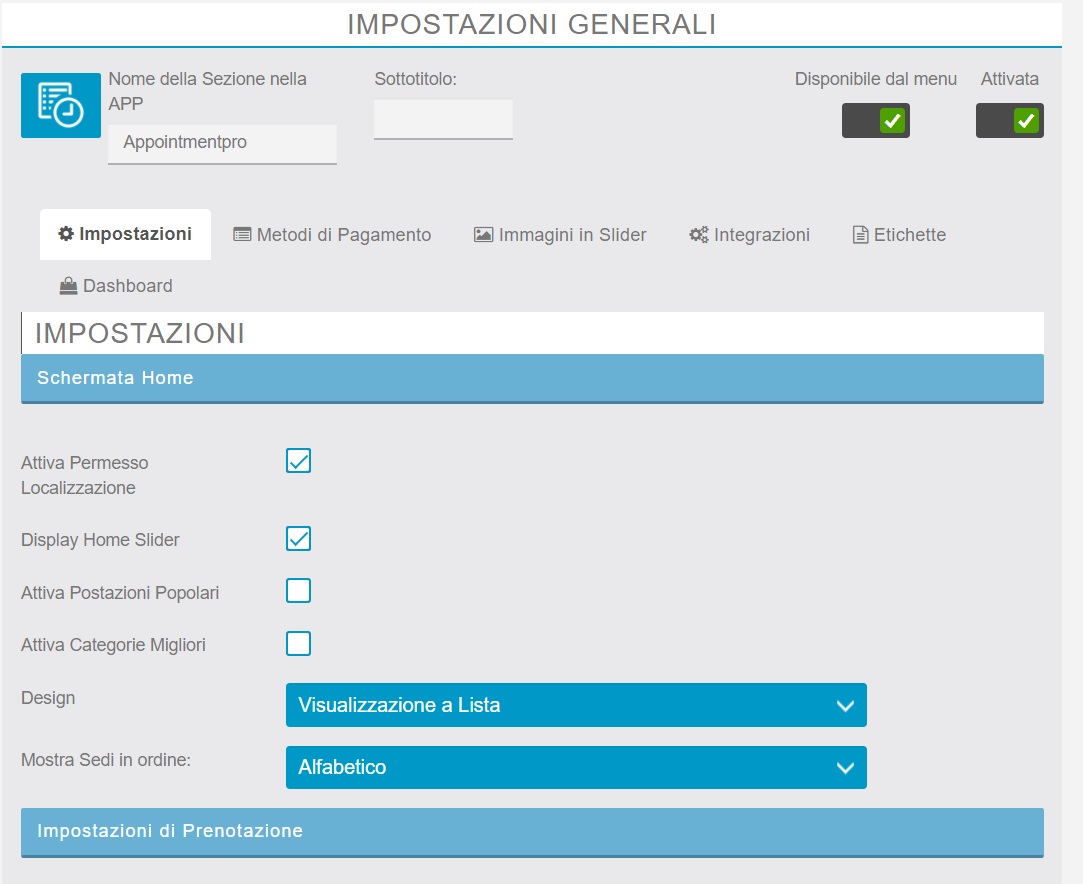Click the Appointmentpro calendar section icon
This screenshot has height=884, width=1083.
point(61,105)
